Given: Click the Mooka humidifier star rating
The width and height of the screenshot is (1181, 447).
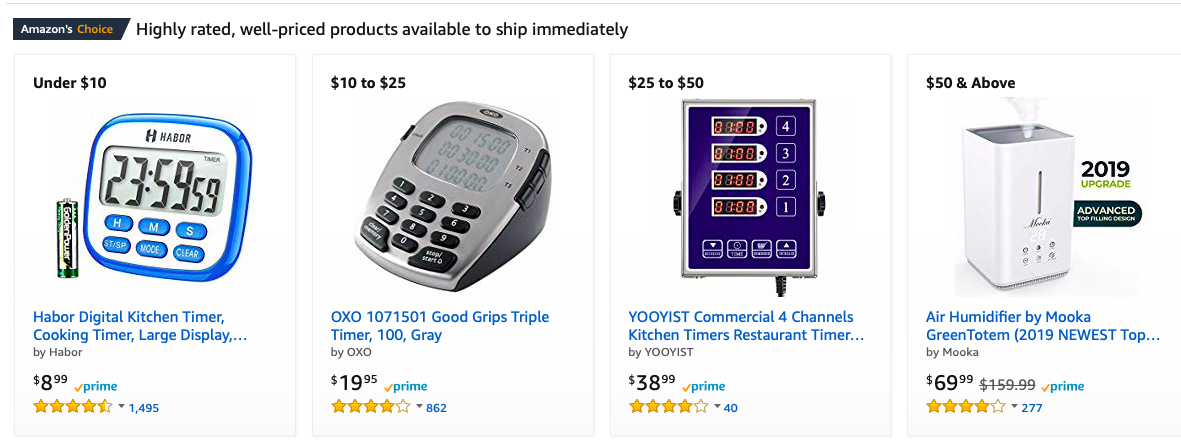Looking at the screenshot, I should pos(966,407).
